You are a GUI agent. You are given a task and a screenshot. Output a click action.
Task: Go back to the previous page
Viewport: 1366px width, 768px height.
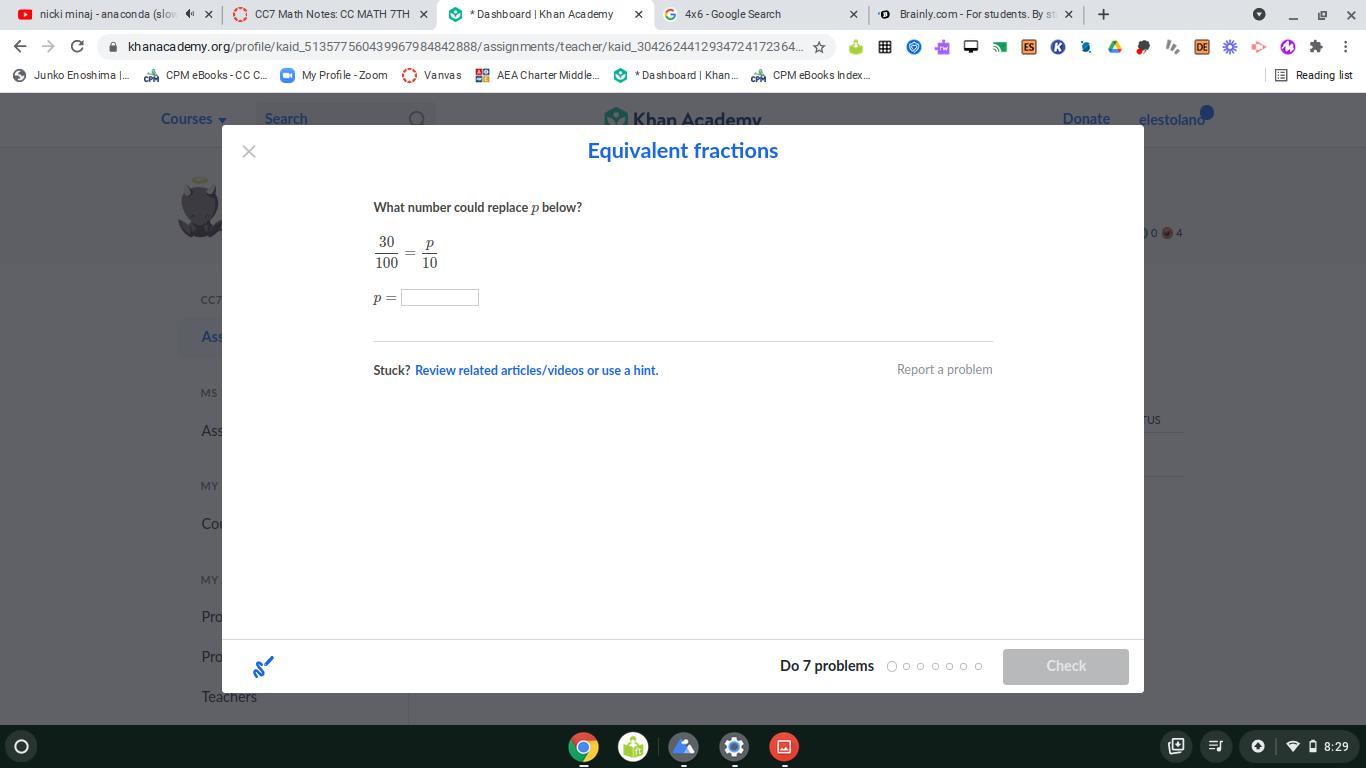click(20, 47)
